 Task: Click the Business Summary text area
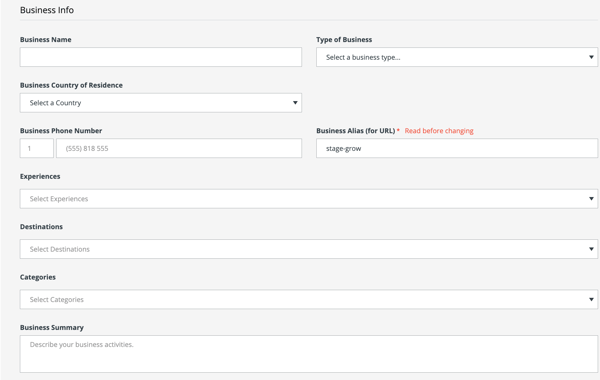pyautogui.click(x=309, y=354)
